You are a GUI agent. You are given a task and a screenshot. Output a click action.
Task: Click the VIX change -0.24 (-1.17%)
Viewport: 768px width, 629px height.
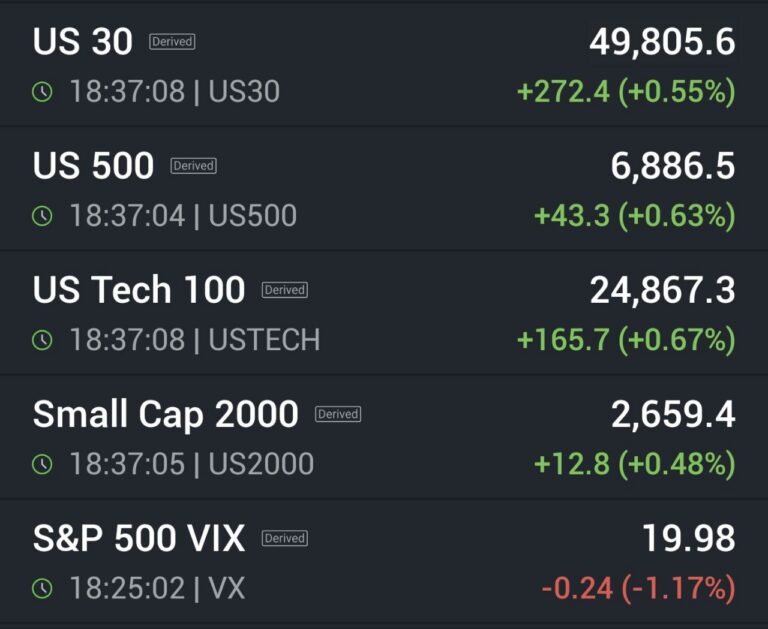[638, 588]
